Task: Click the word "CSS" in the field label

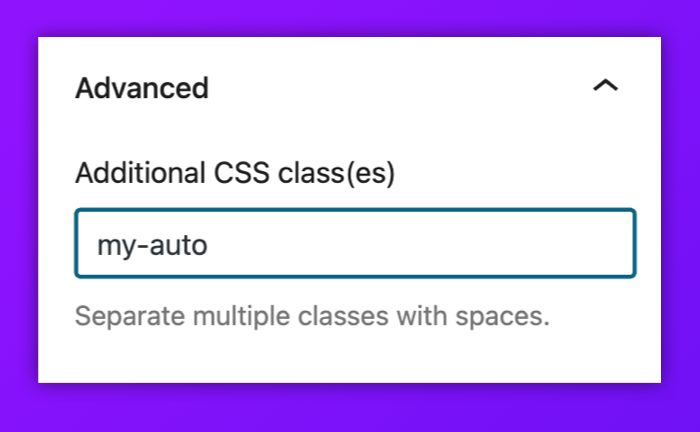Action: [x=242, y=173]
